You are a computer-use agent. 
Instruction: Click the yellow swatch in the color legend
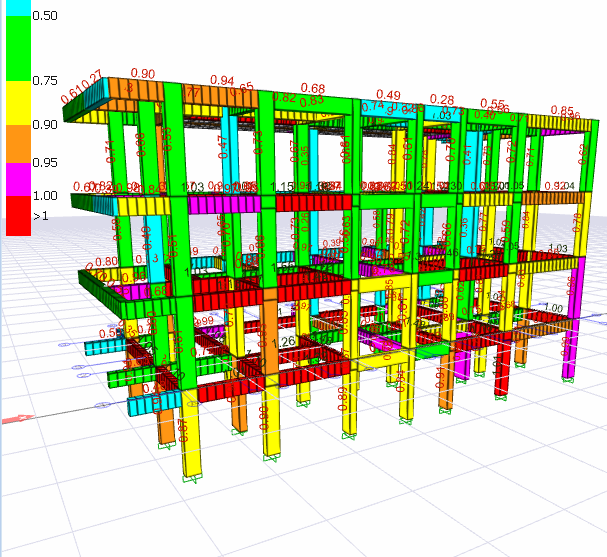coord(18,103)
